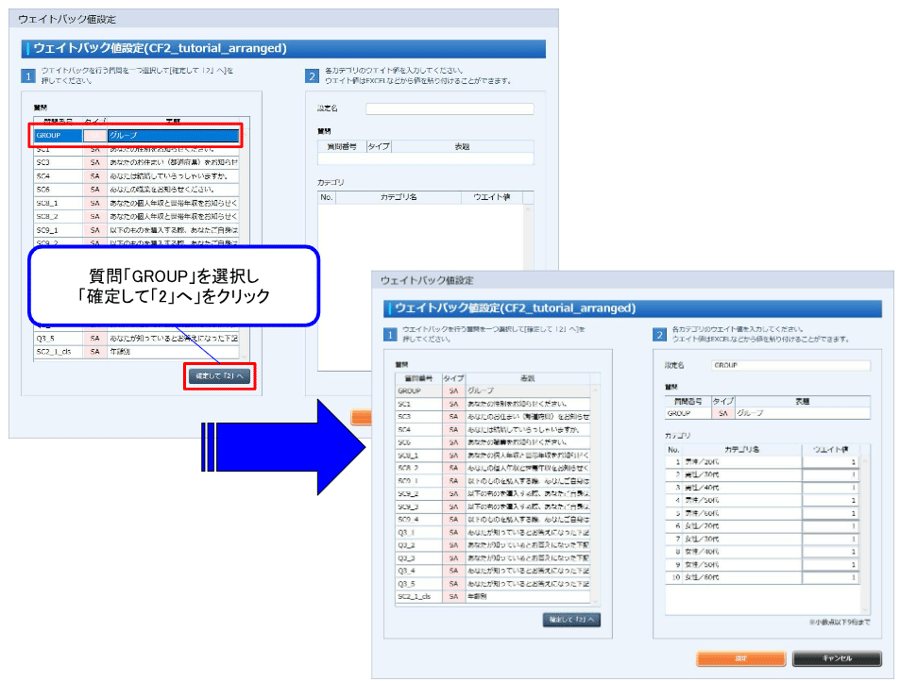The height and width of the screenshot is (681, 900).
Task: Click カテゴリ名 column header in front dialog
Action: (x=742, y=449)
